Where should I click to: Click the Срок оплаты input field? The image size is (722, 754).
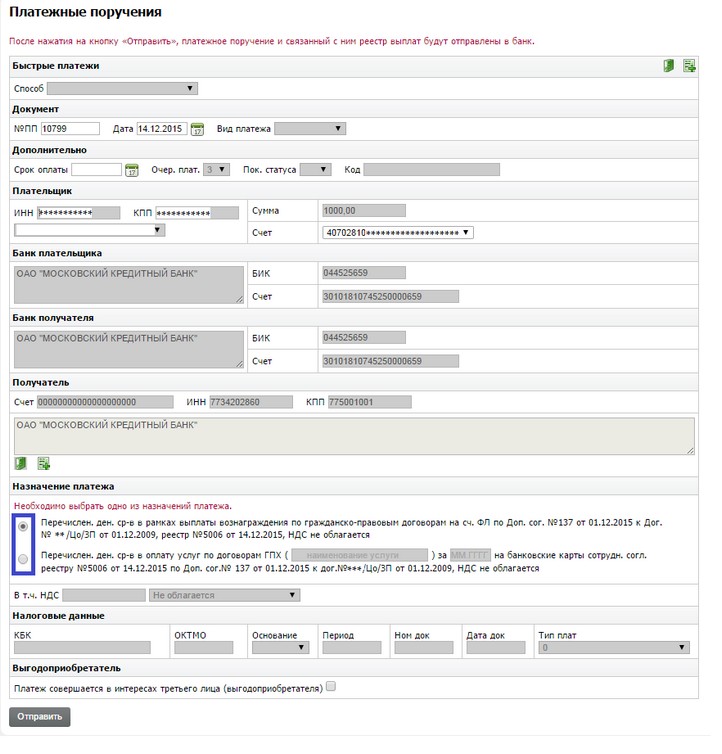[x=96, y=170]
